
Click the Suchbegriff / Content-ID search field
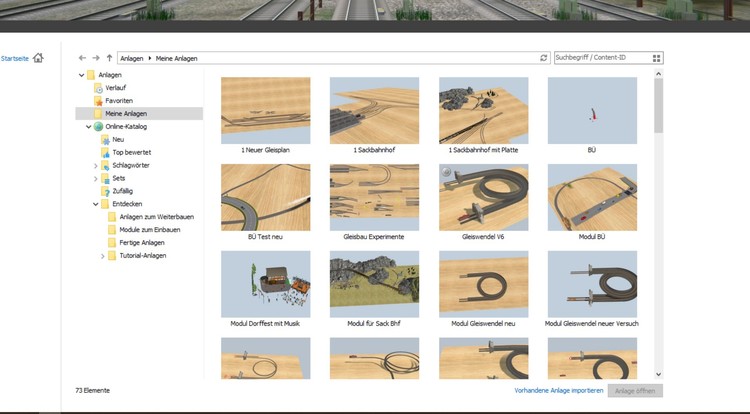[600, 58]
